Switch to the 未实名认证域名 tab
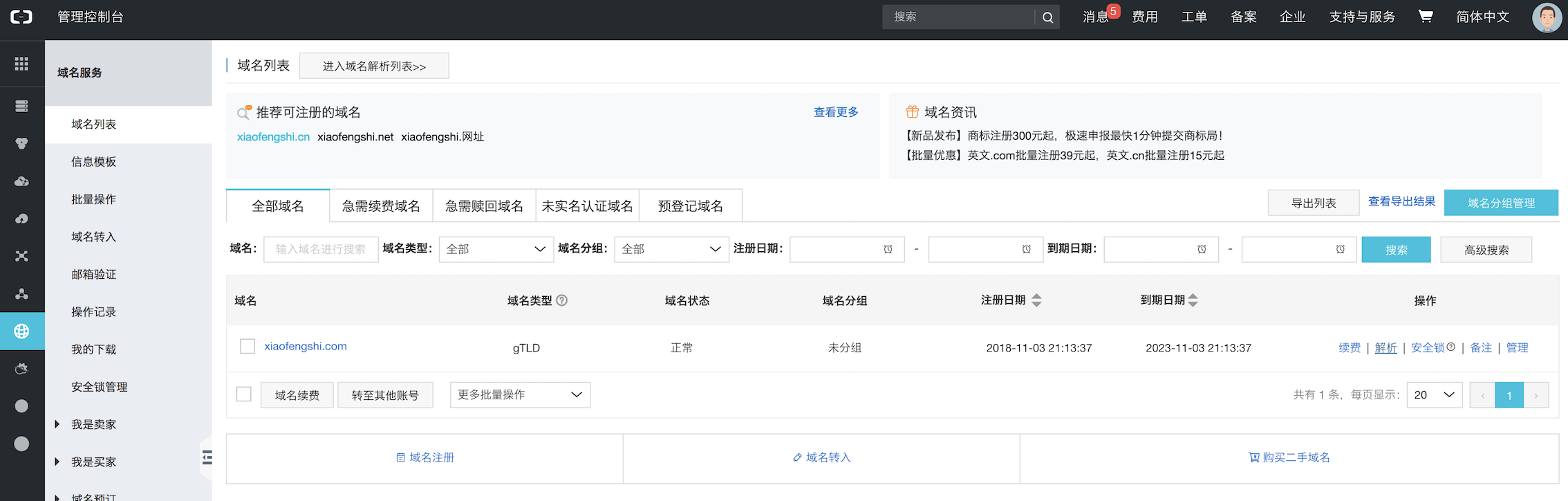This screenshot has width=1568, height=501. point(587,206)
